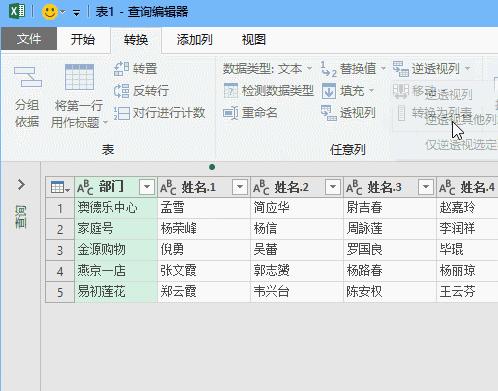498x391 pixels.
Task: Expand the 逆透视列 dropdown arrow
Action: point(467,69)
